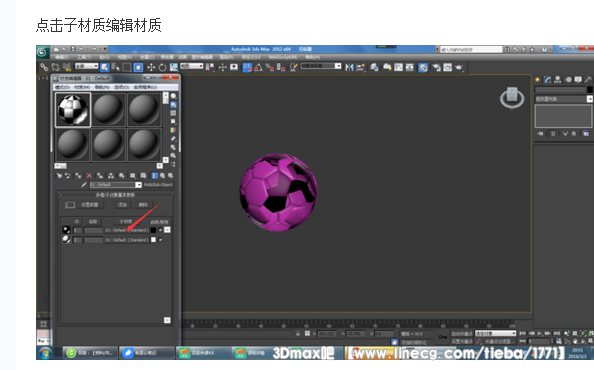Select the Rotate tool in main toolbar
The width and height of the screenshot is (594, 370).
162,67
